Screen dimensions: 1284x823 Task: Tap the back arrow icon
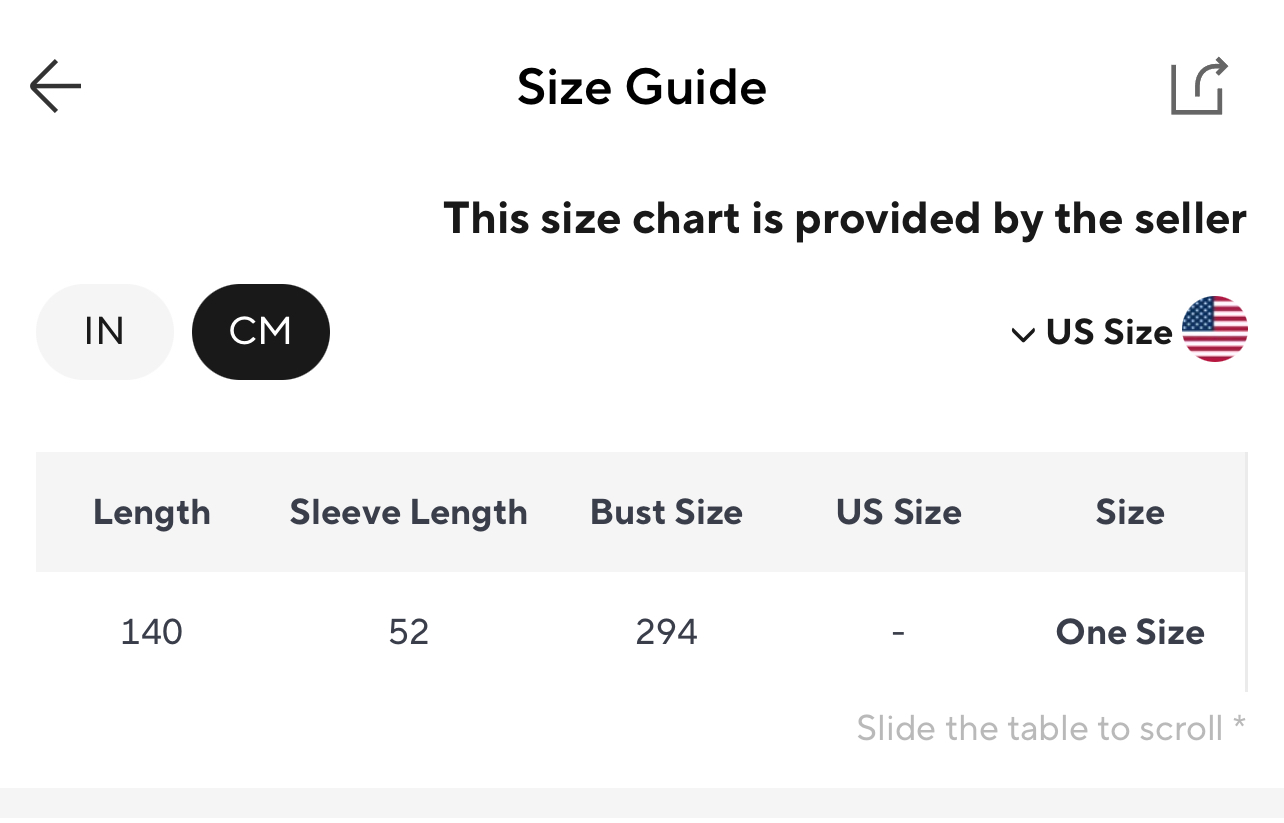(55, 87)
